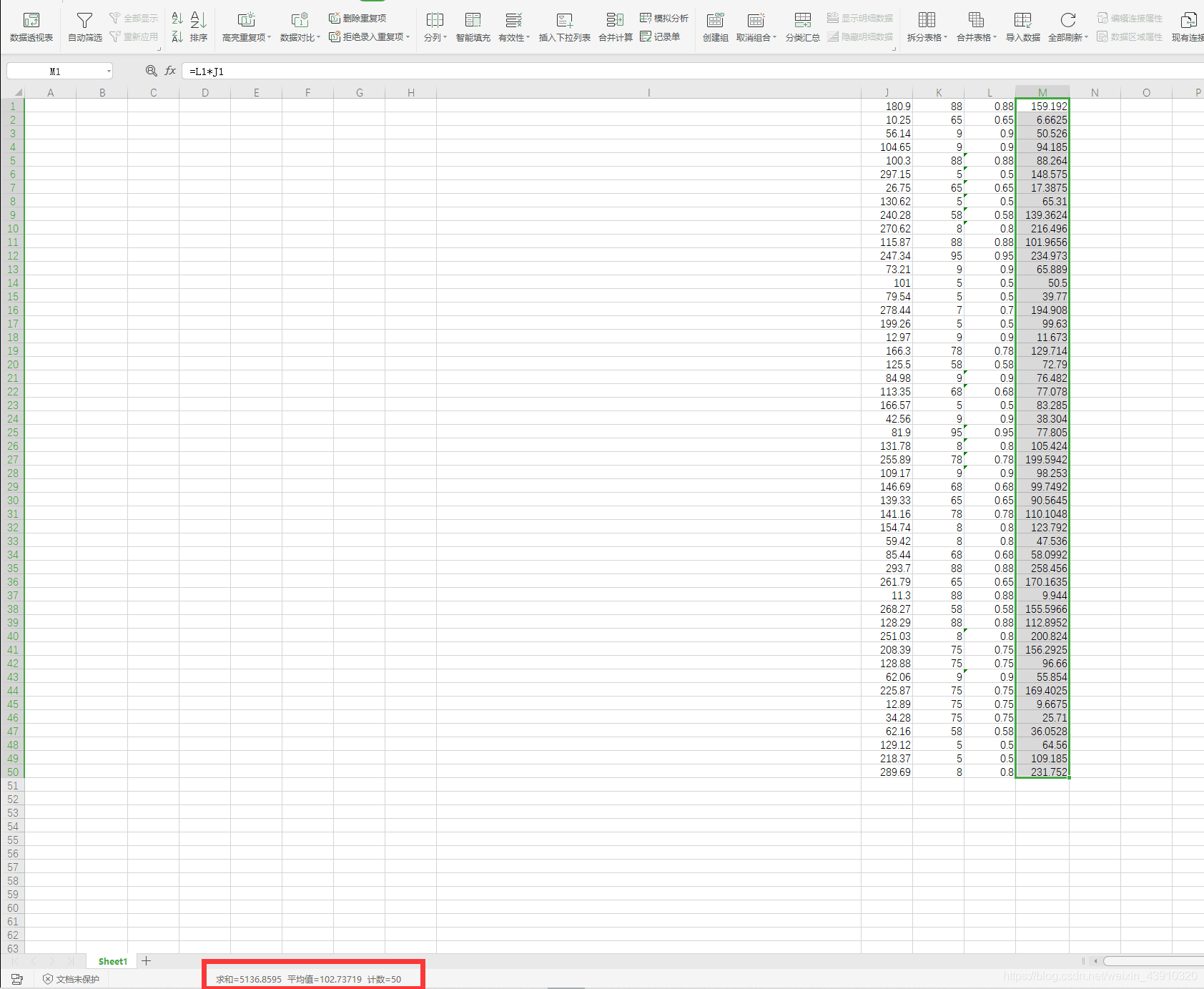Sort ascending with the A-Z icon
The image size is (1204, 989).
coord(177,19)
